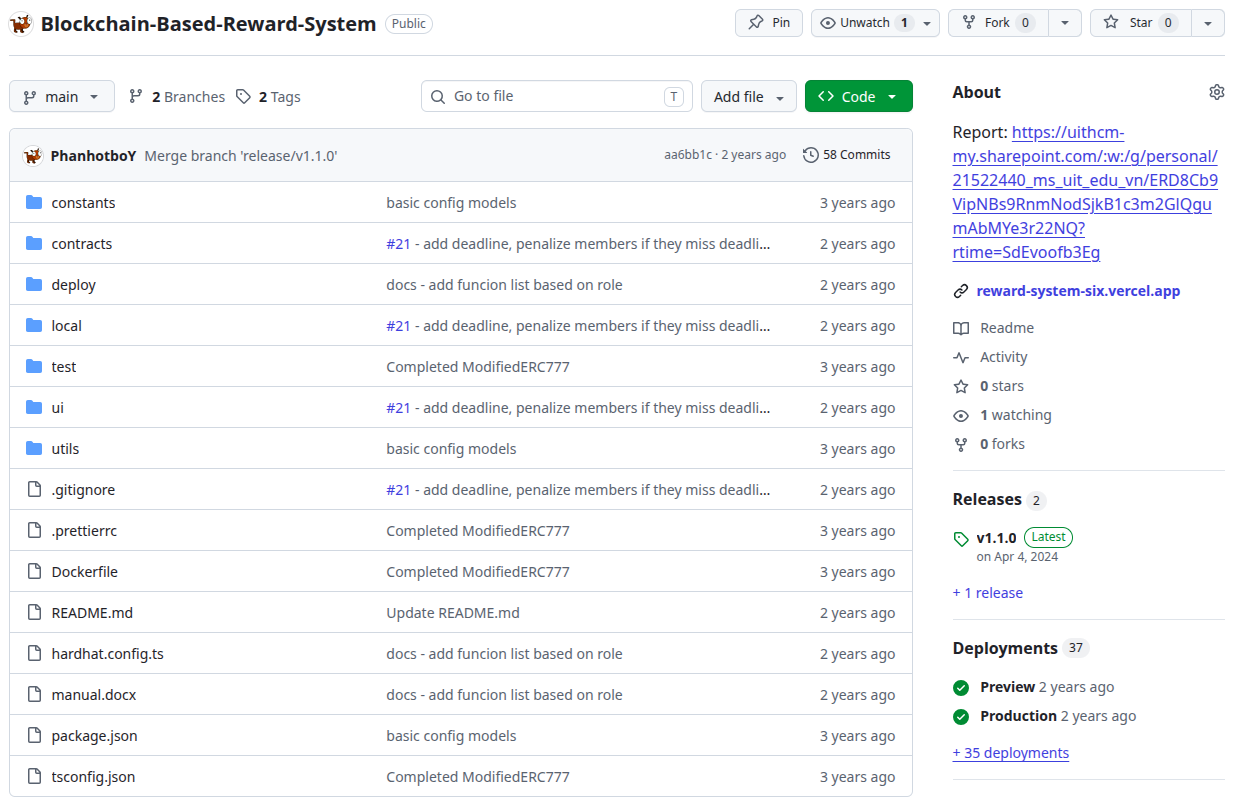The height and width of the screenshot is (802, 1239).
Task: Toggle Unwatch on the repository
Action: coord(865,23)
